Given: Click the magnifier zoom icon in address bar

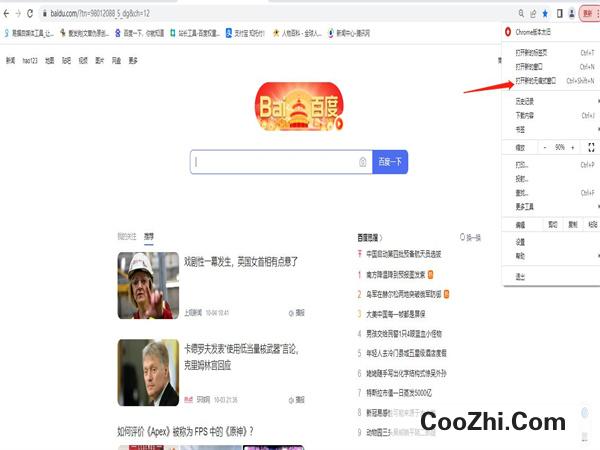Looking at the screenshot, I should tap(521, 13).
